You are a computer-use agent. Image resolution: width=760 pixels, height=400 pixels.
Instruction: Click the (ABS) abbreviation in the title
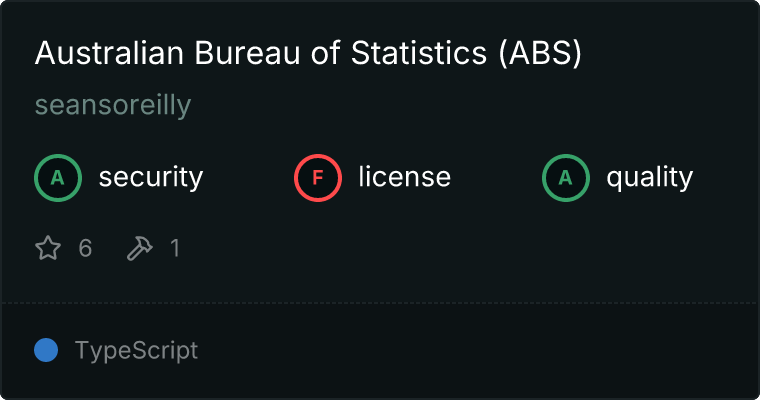click(x=540, y=54)
